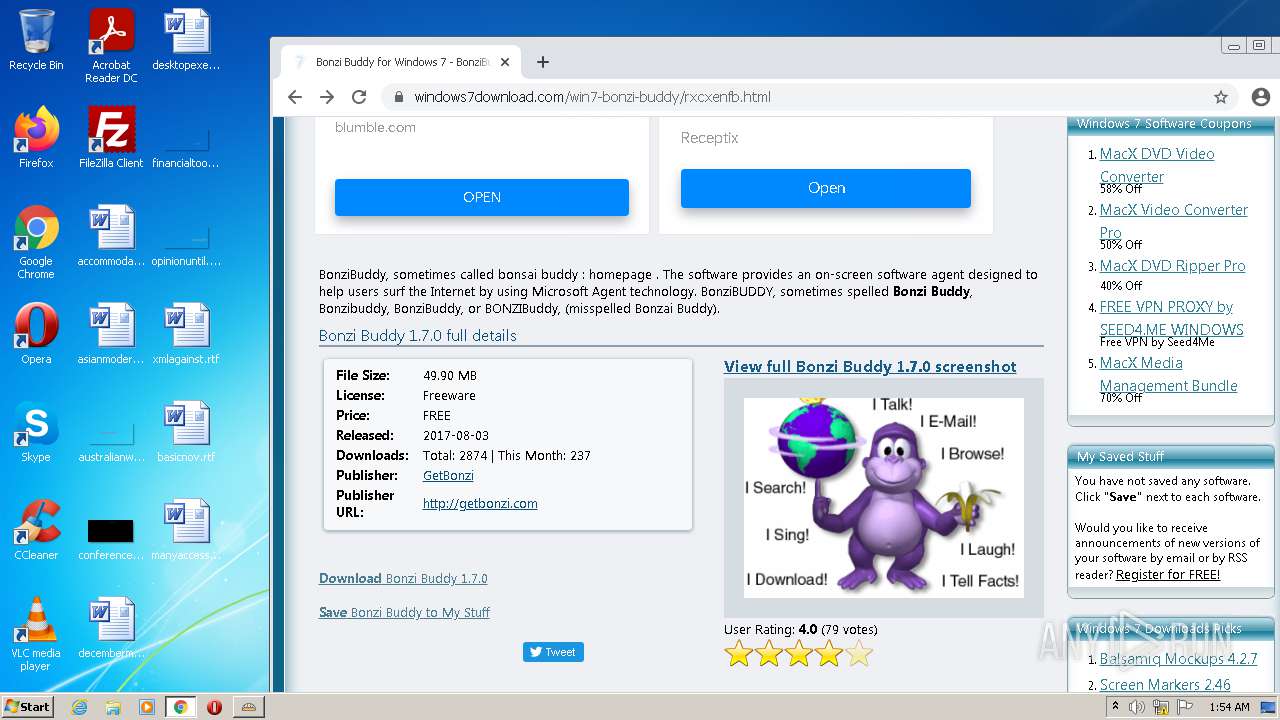The image size is (1280, 720).
Task: Open the Recycle Bin desktop icon
Action: coord(36,40)
